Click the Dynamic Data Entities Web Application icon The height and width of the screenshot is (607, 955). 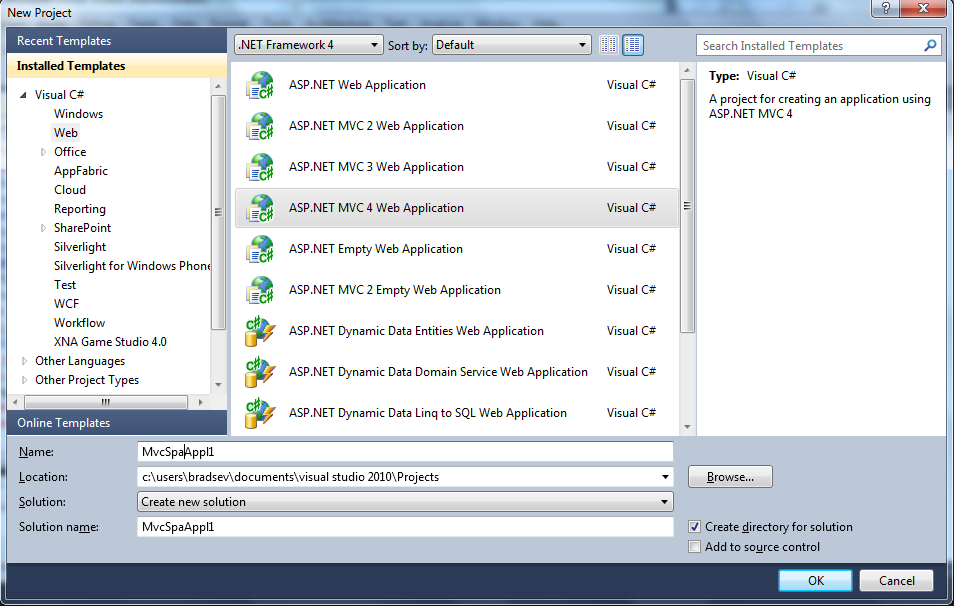pyautogui.click(x=260, y=331)
